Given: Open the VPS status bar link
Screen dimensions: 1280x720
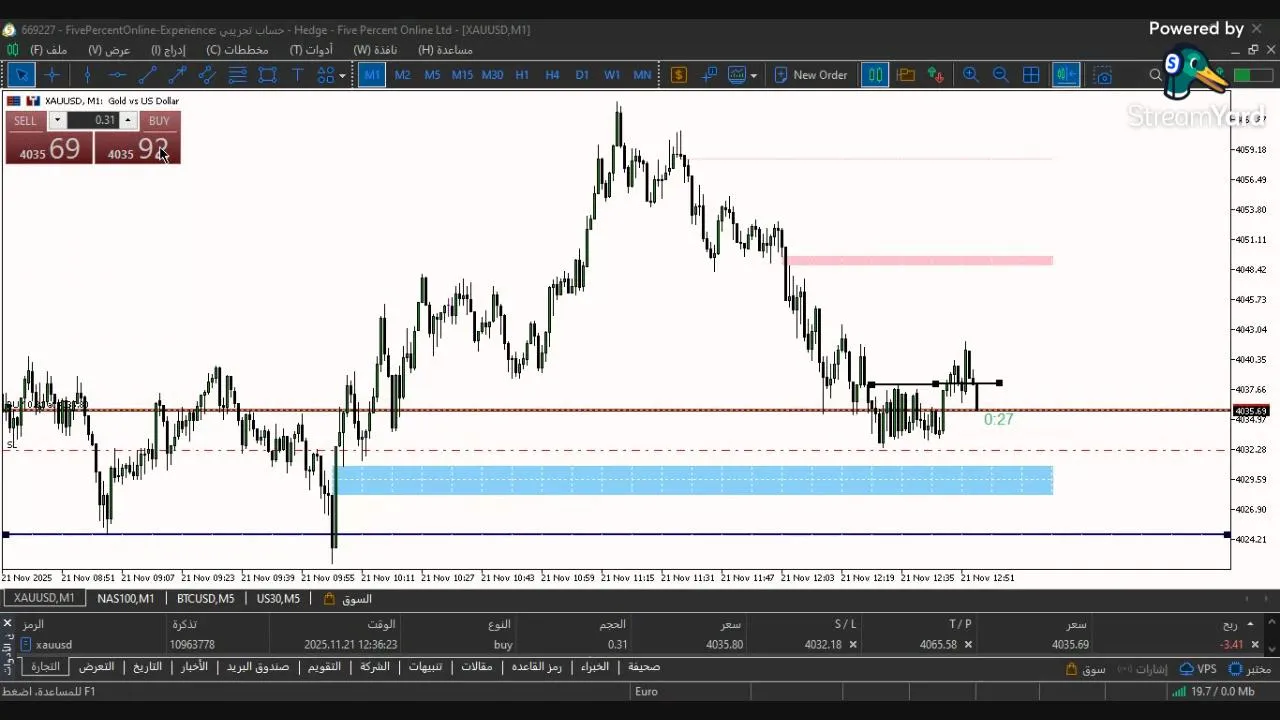Looking at the screenshot, I should tap(1198, 669).
